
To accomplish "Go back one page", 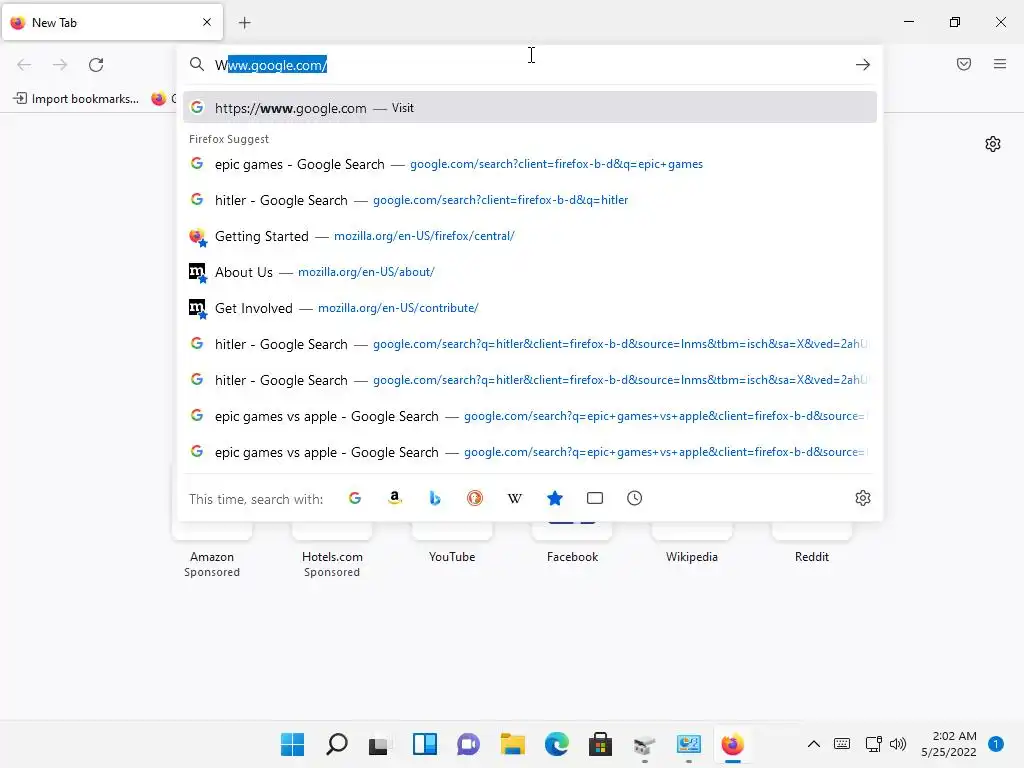I will point(24,65).
